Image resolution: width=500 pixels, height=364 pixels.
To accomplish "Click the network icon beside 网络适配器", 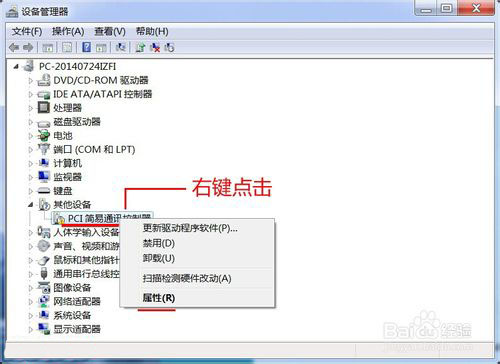I will pyautogui.click(x=44, y=301).
